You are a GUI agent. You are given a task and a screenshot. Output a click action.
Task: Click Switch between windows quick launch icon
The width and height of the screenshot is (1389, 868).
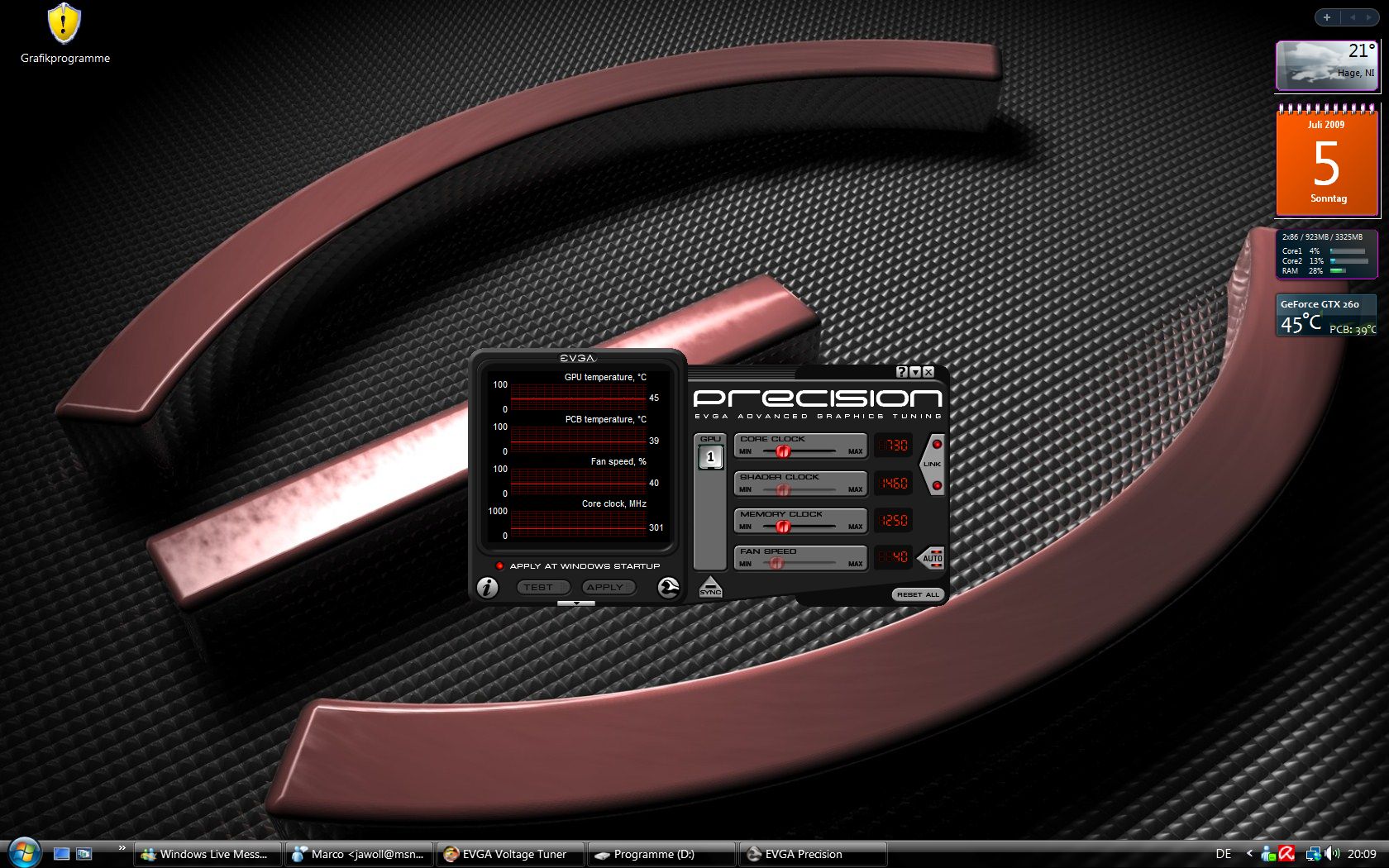point(84,854)
